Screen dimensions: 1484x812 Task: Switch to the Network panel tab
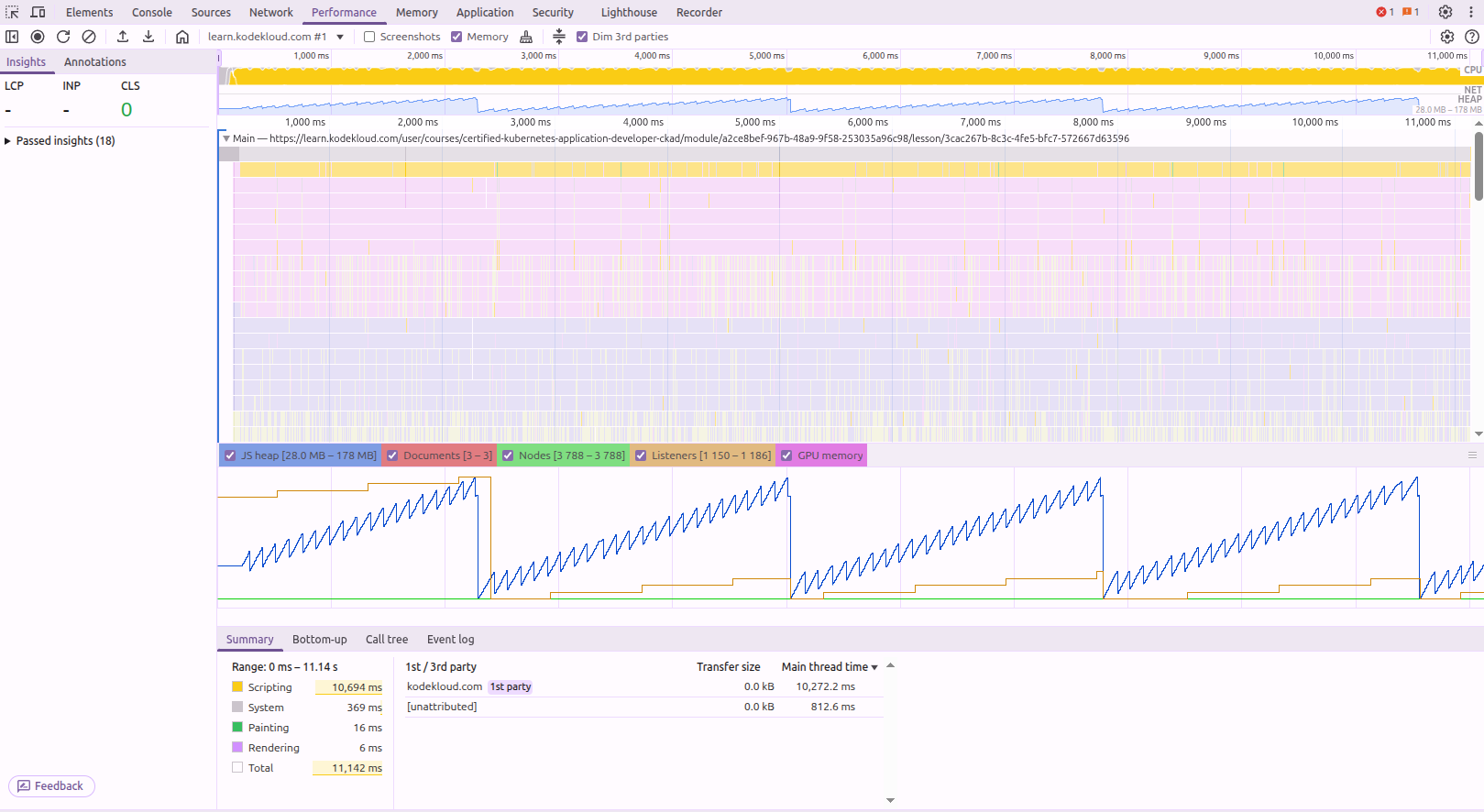(271, 12)
